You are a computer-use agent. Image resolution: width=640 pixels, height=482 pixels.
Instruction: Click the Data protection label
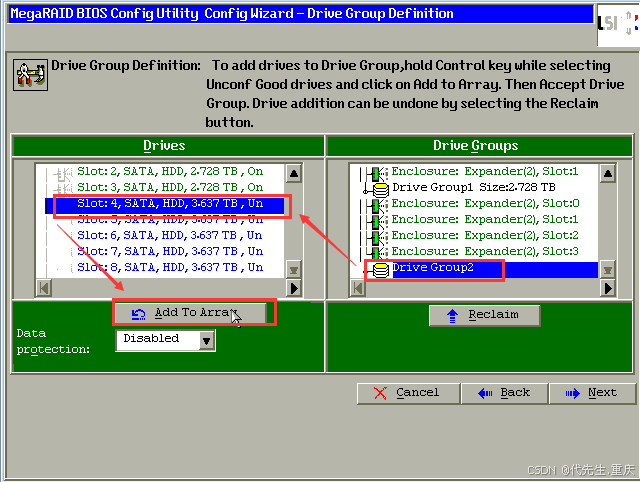tap(53, 342)
